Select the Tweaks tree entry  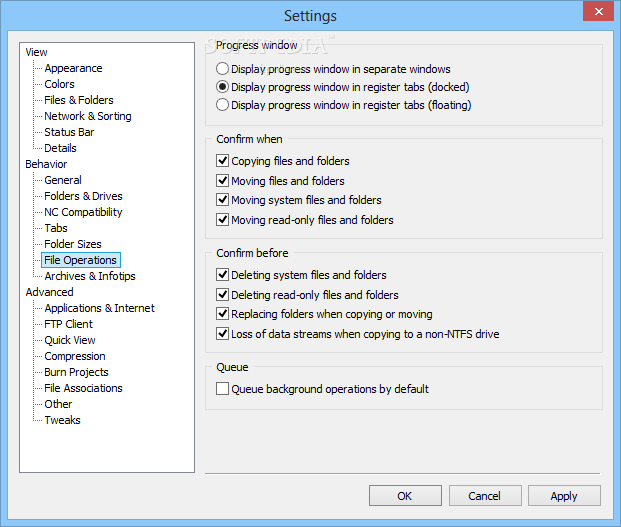point(62,420)
